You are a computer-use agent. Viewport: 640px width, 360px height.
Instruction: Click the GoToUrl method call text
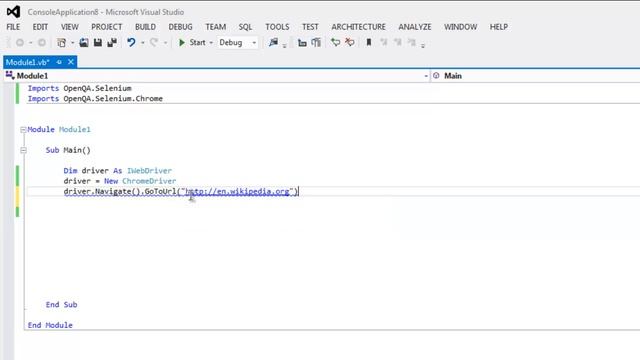point(161,191)
